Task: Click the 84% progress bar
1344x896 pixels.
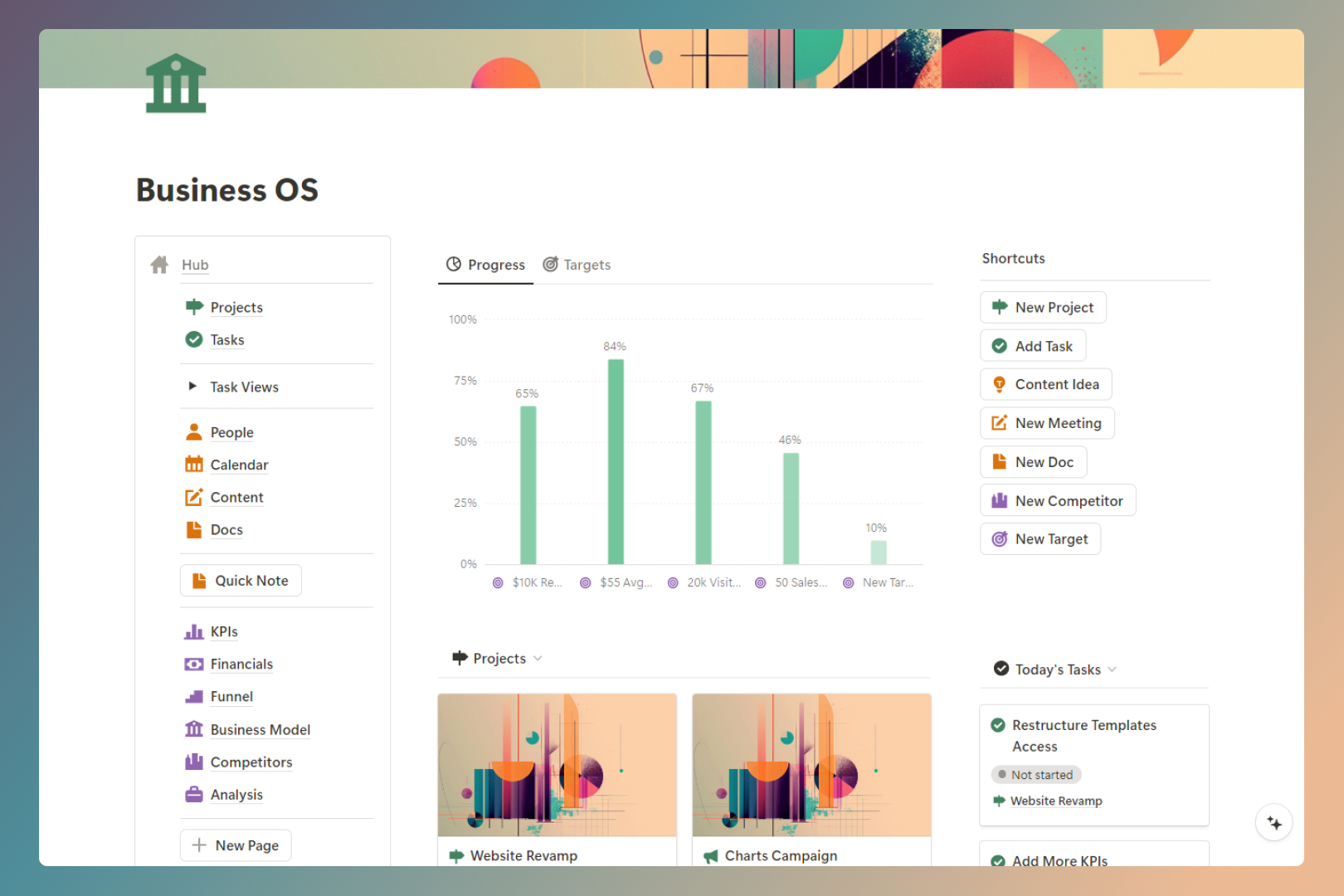Action: coord(616,461)
